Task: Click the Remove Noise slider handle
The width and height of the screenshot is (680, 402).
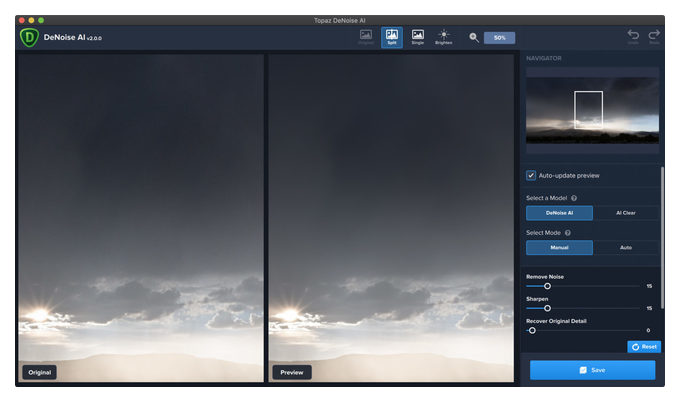Action: [x=547, y=286]
